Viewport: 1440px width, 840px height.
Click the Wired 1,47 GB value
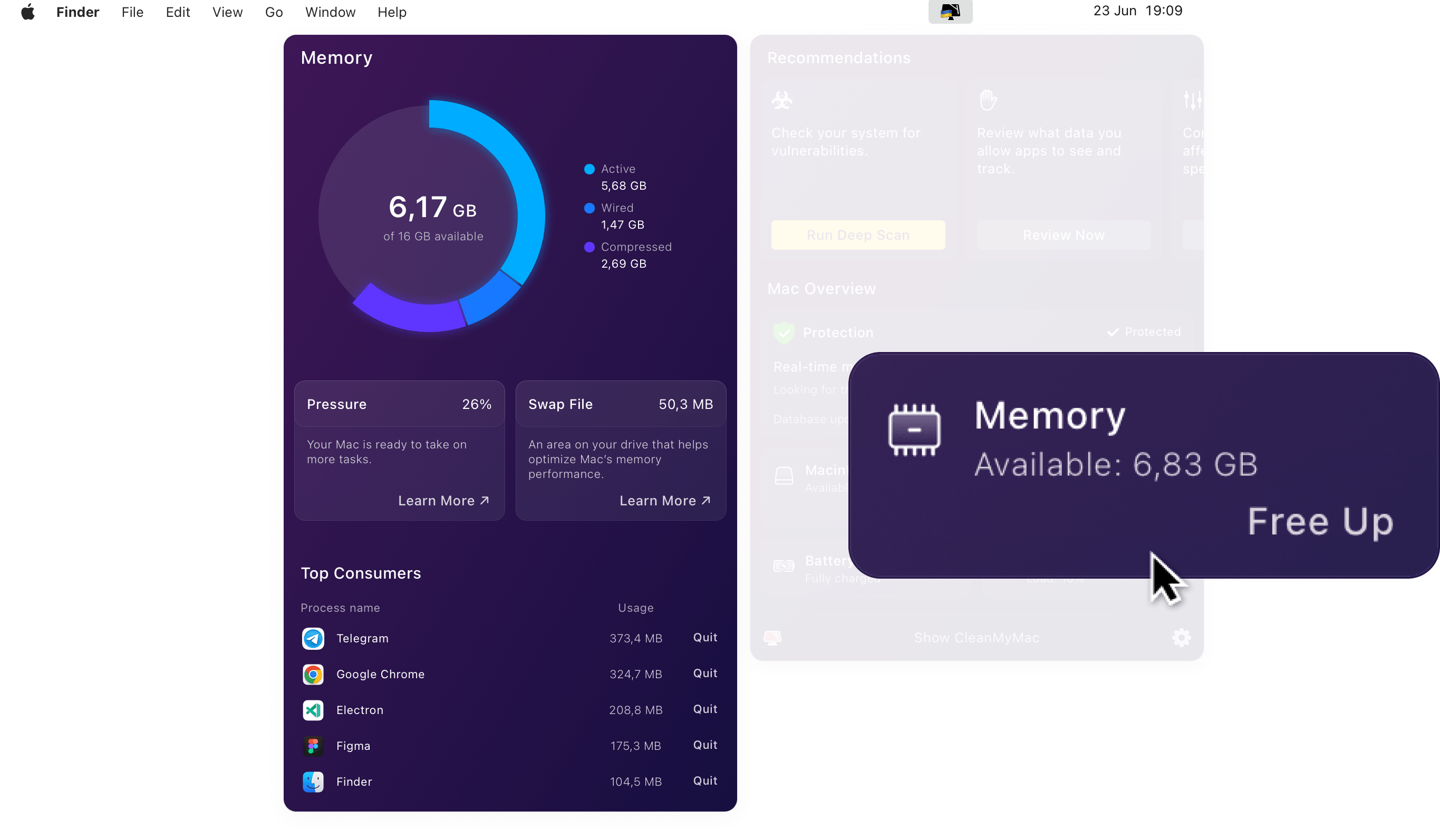tap(622, 225)
